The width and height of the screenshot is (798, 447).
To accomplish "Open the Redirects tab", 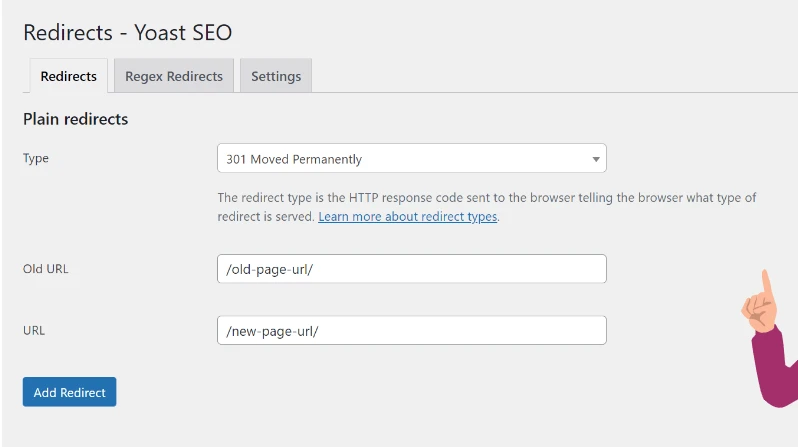I will [69, 76].
